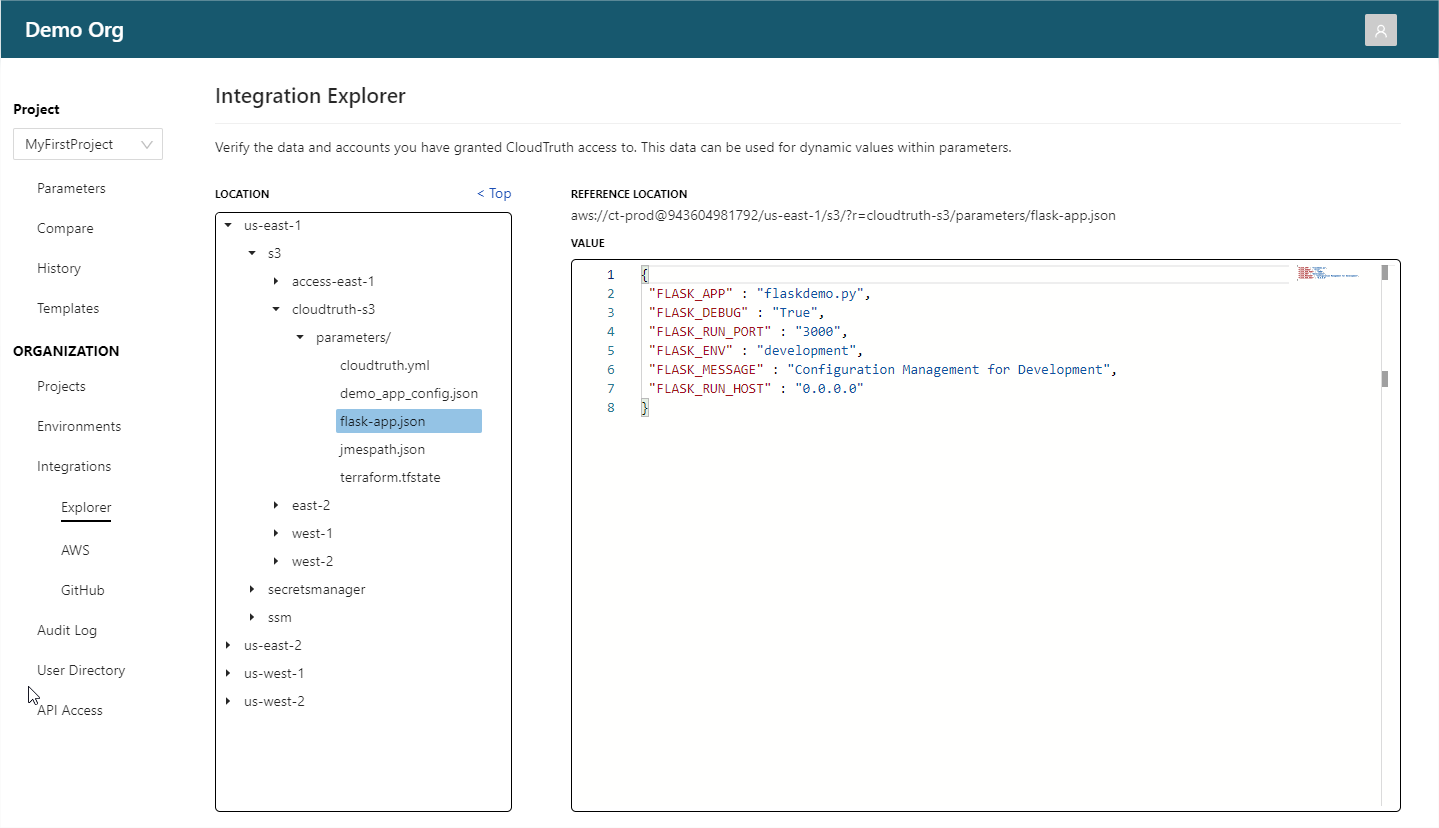Viewport: 1439px width, 828px height.
Task: Collapse the parameters/ folder arrow
Action: [x=300, y=338]
